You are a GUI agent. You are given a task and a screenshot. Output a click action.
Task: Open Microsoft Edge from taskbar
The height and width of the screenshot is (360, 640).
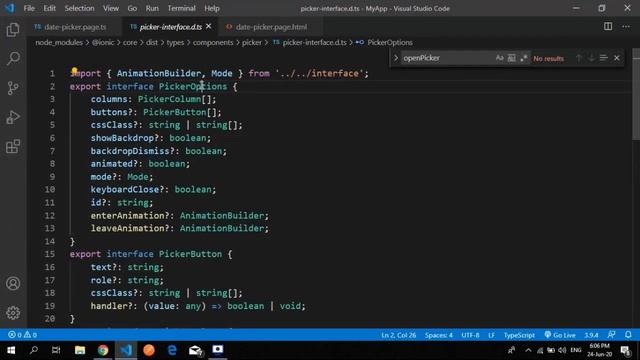(172, 350)
